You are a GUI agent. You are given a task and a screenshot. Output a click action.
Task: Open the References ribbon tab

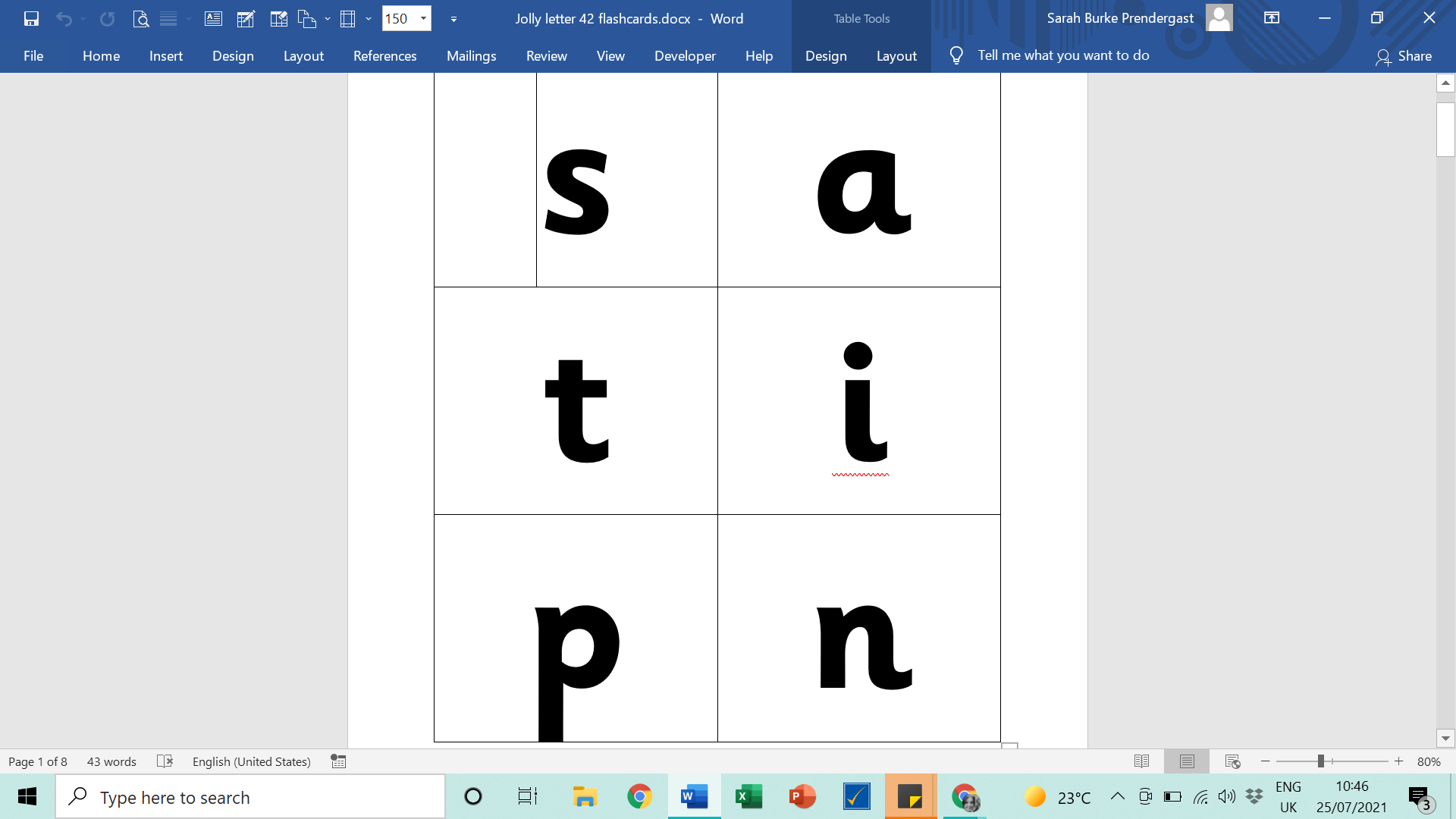384,56
